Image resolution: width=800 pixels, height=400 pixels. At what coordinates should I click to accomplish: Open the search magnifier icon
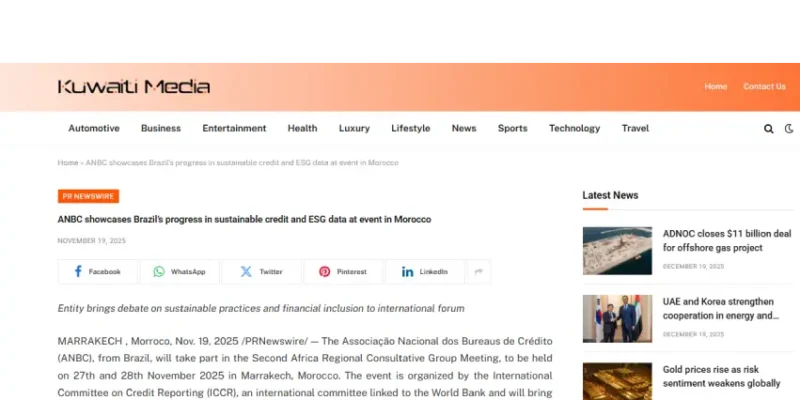768,129
